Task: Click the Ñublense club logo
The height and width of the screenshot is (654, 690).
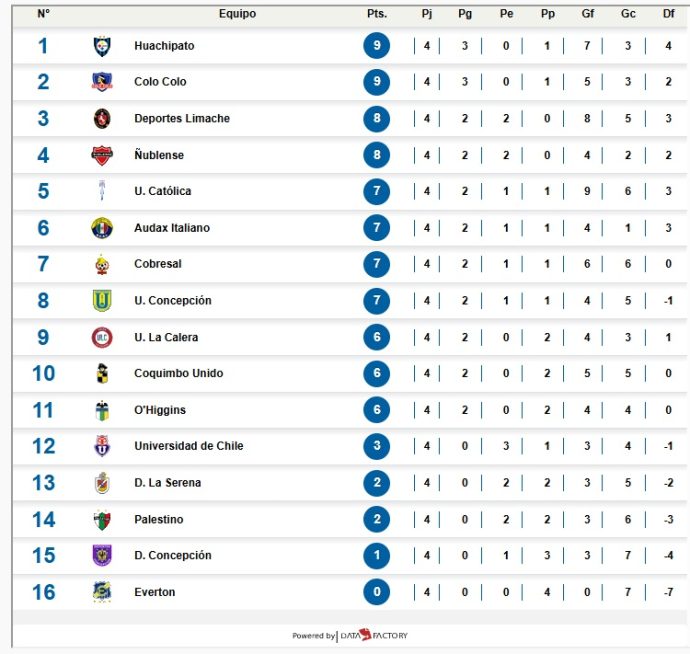Action: click(x=102, y=155)
